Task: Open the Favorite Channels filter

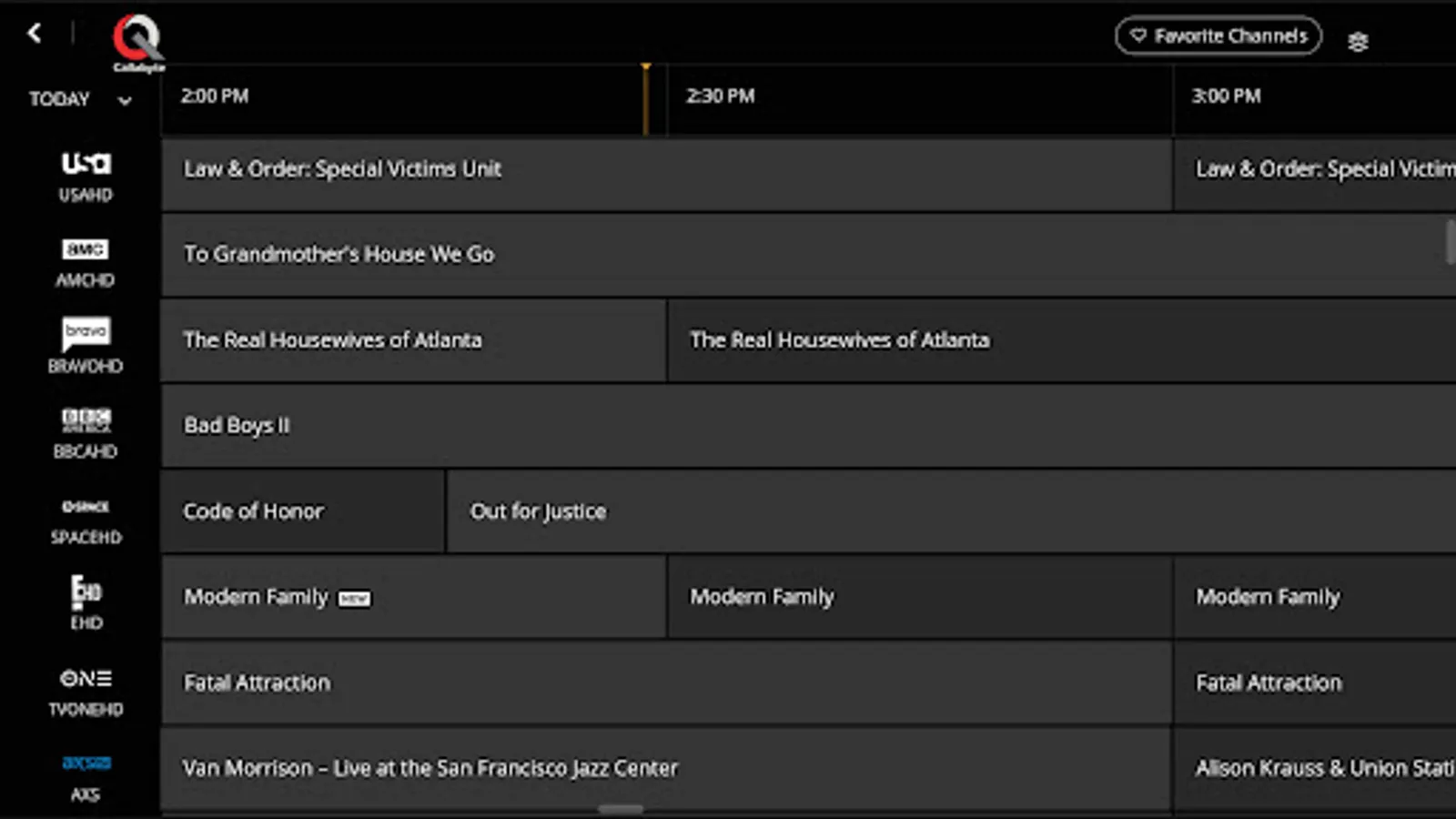Action: click(1218, 36)
